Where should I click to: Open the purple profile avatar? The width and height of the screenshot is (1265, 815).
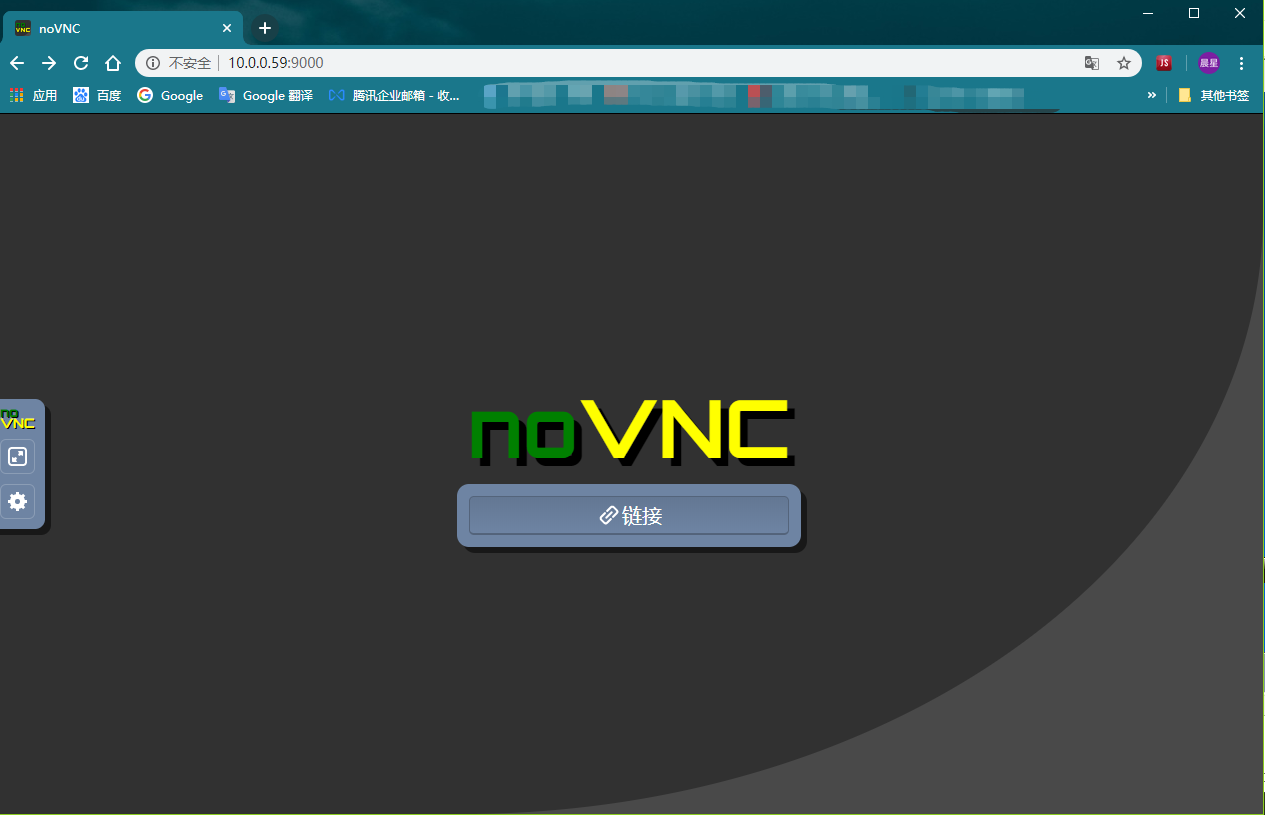click(x=1209, y=63)
